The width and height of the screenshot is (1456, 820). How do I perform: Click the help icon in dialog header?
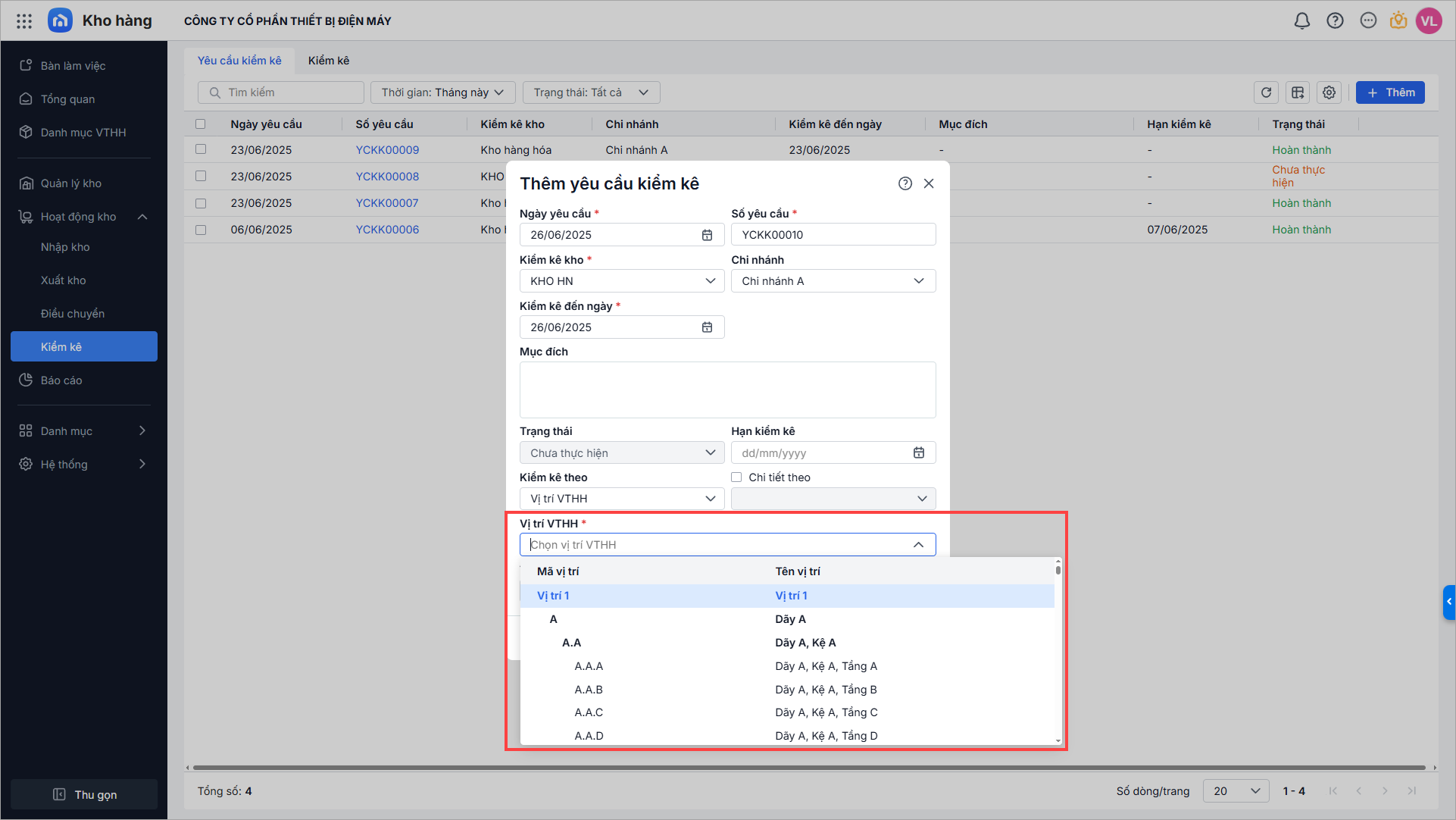click(905, 183)
